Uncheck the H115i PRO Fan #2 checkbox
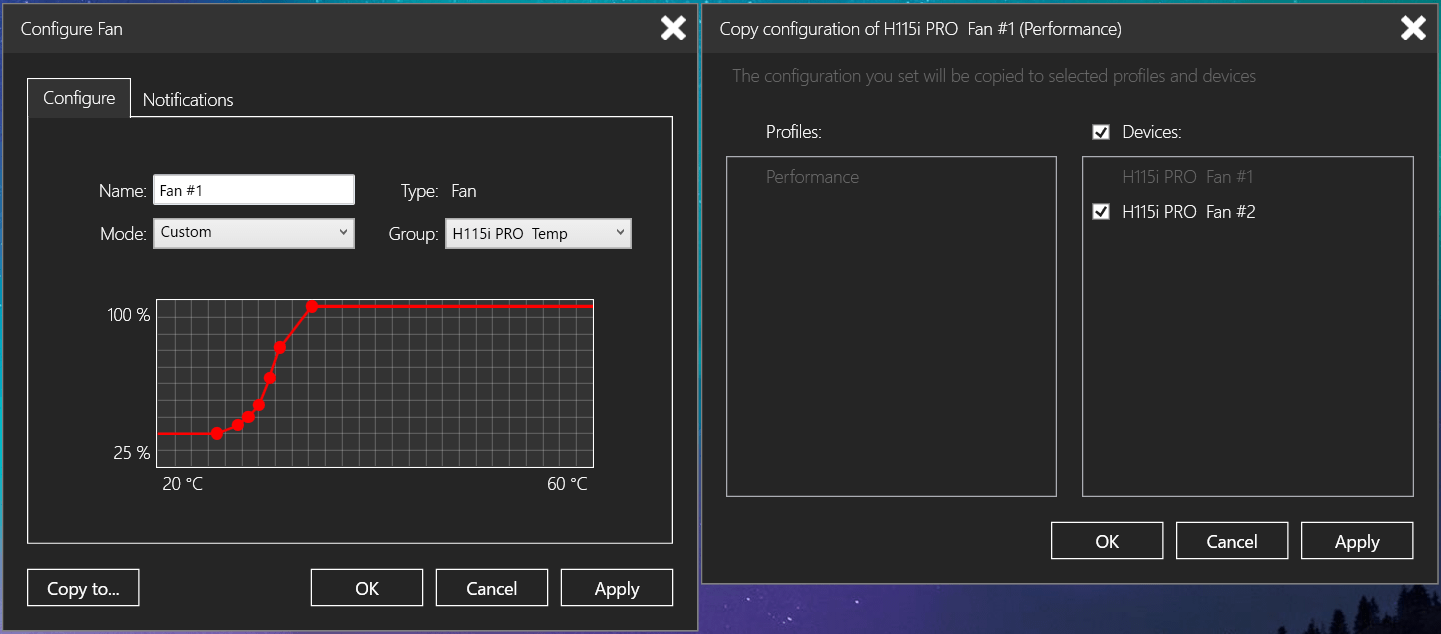 point(1101,212)
